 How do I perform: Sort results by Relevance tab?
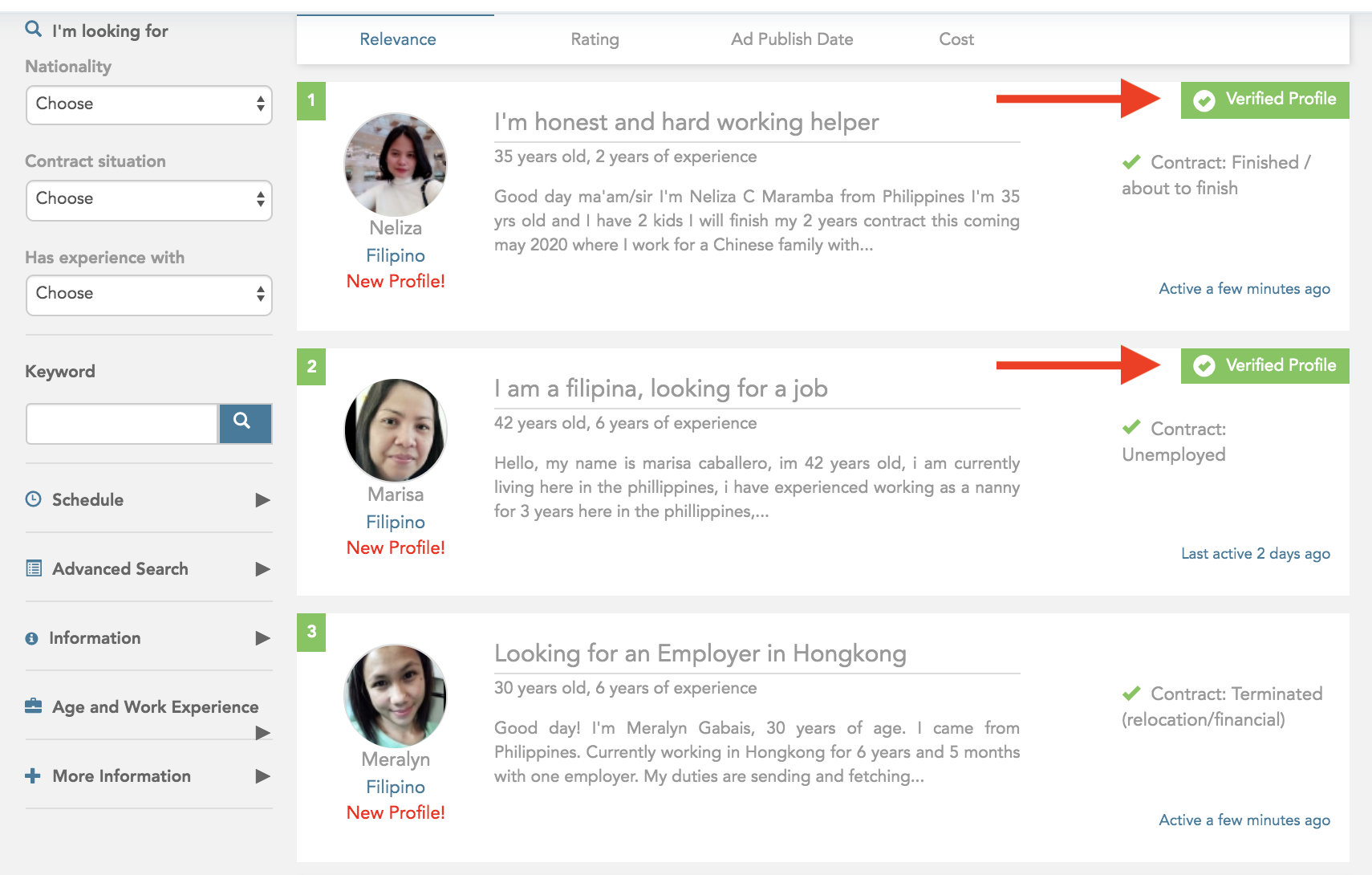tap(397, 39)
